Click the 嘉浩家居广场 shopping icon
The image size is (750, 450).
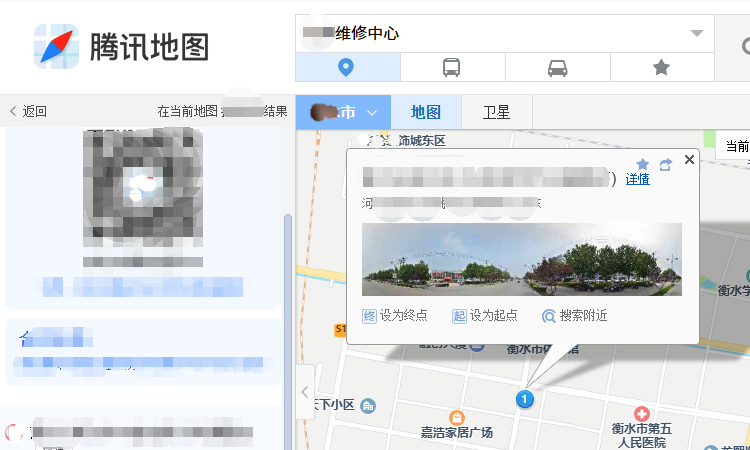457,417
